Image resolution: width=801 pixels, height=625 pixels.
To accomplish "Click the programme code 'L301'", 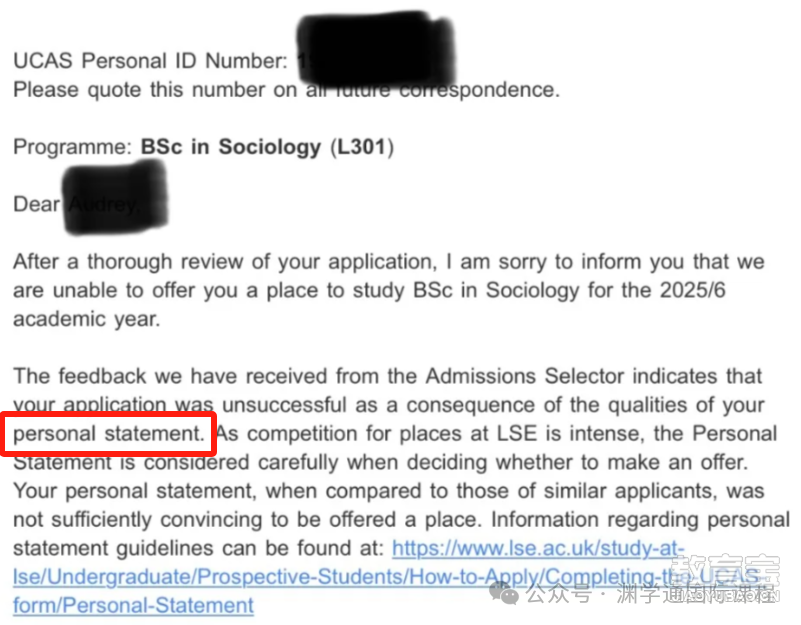I will coord(362,147).
